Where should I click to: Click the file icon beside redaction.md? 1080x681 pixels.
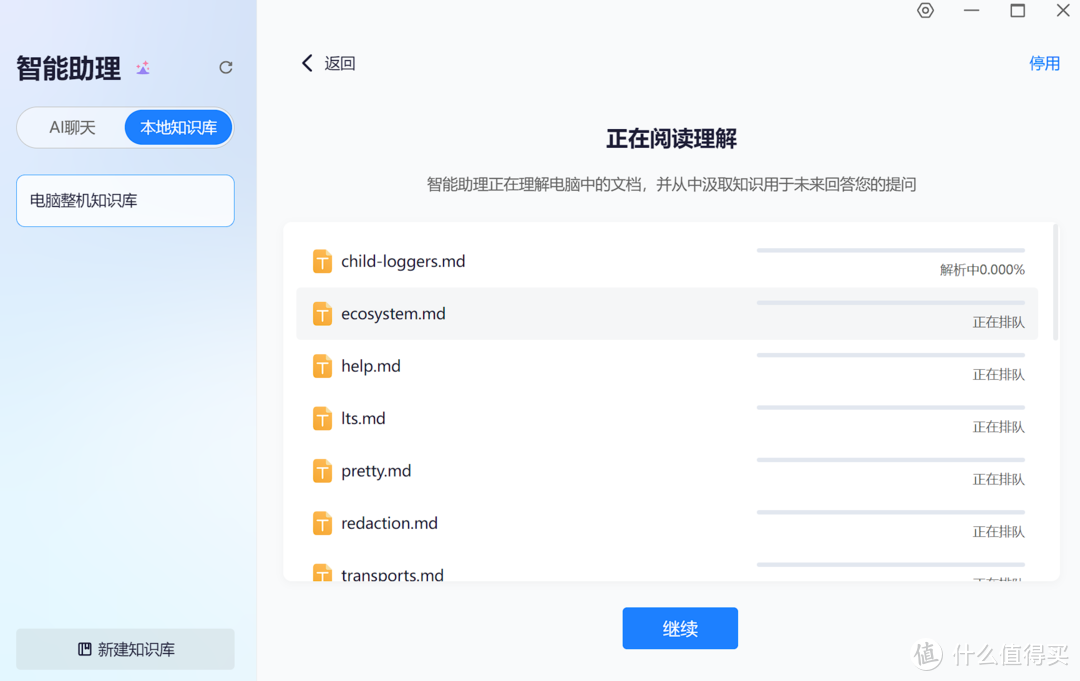(322, 522)
